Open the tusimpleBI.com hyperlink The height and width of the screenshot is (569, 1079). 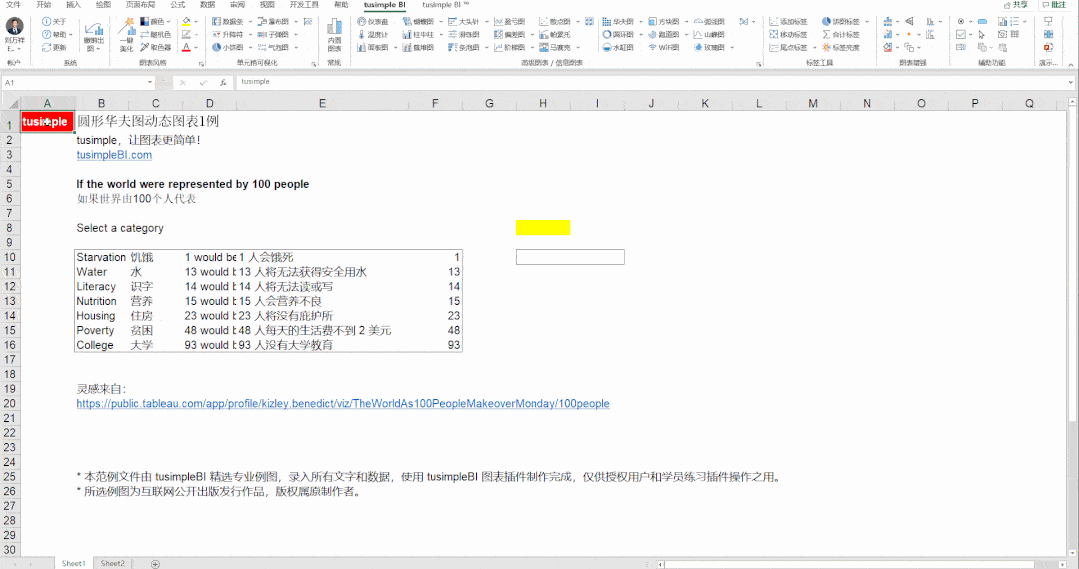[114, 155]
